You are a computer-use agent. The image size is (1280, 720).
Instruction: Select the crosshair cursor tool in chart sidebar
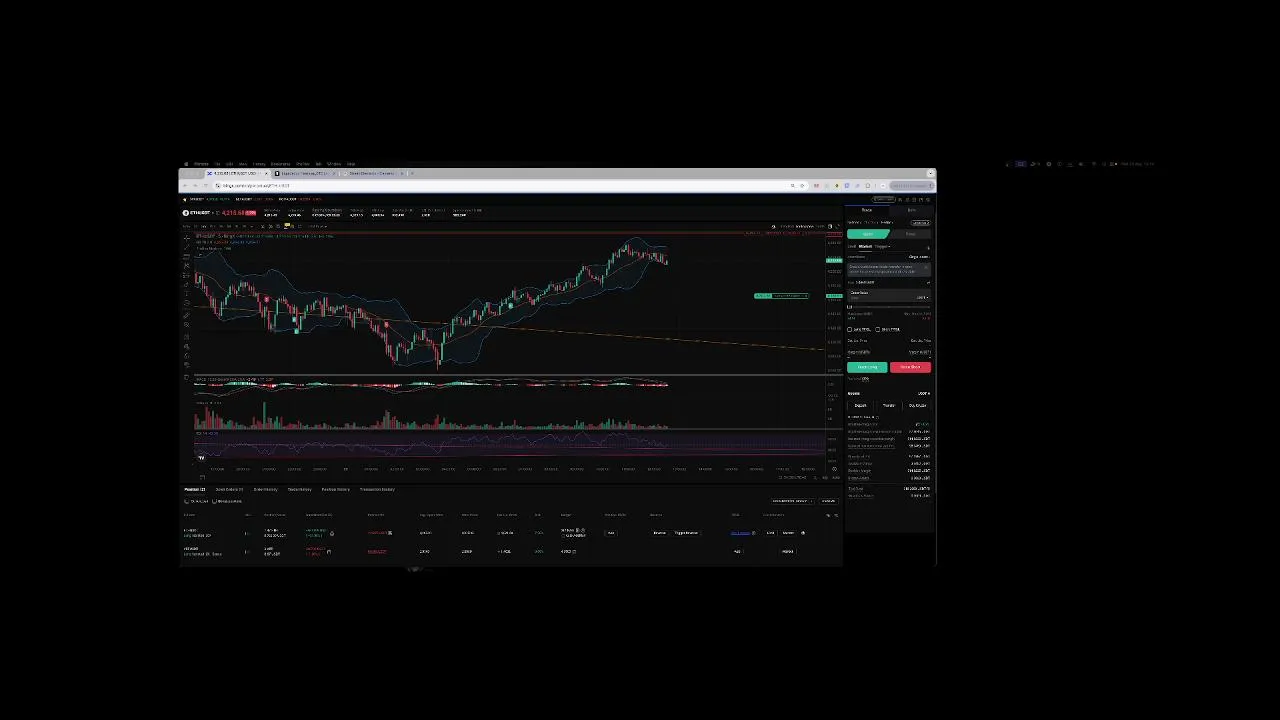click(187, 238)
